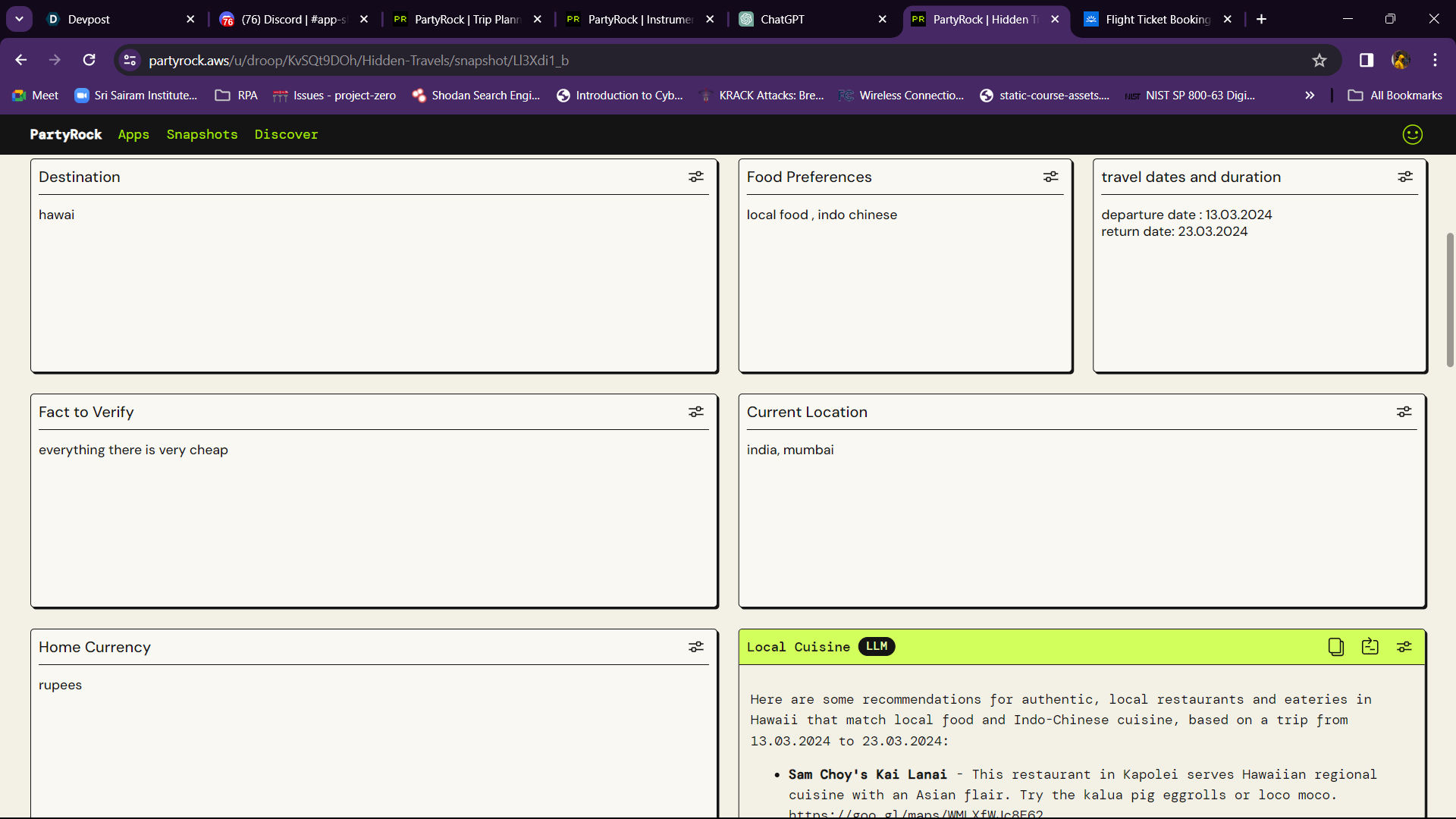The width and height of the screenshot is (1456, 819).
Task: Copy Local Cuisine output to clipboard
Action: pos(1335,647)
